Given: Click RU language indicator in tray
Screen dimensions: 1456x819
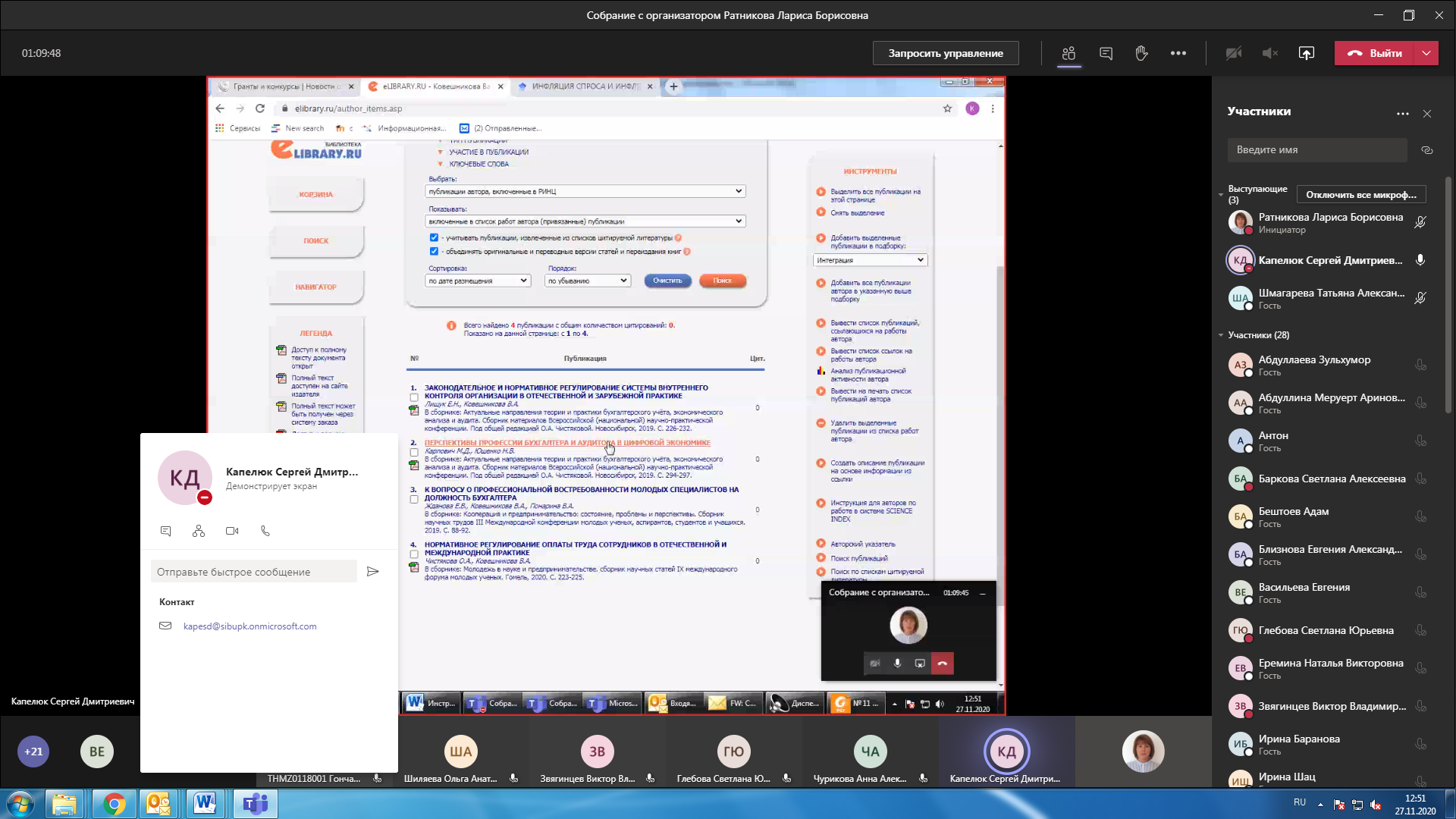Looking at the screenshot, I should [x=1300, y=802].
